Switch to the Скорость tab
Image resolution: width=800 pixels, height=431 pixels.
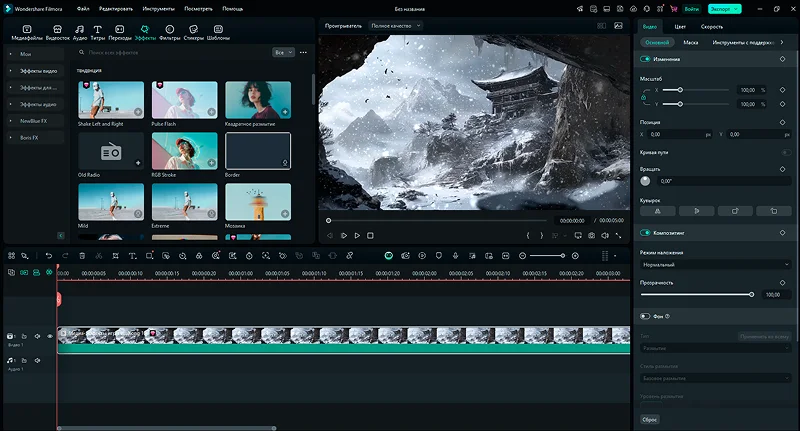(712, 27)
